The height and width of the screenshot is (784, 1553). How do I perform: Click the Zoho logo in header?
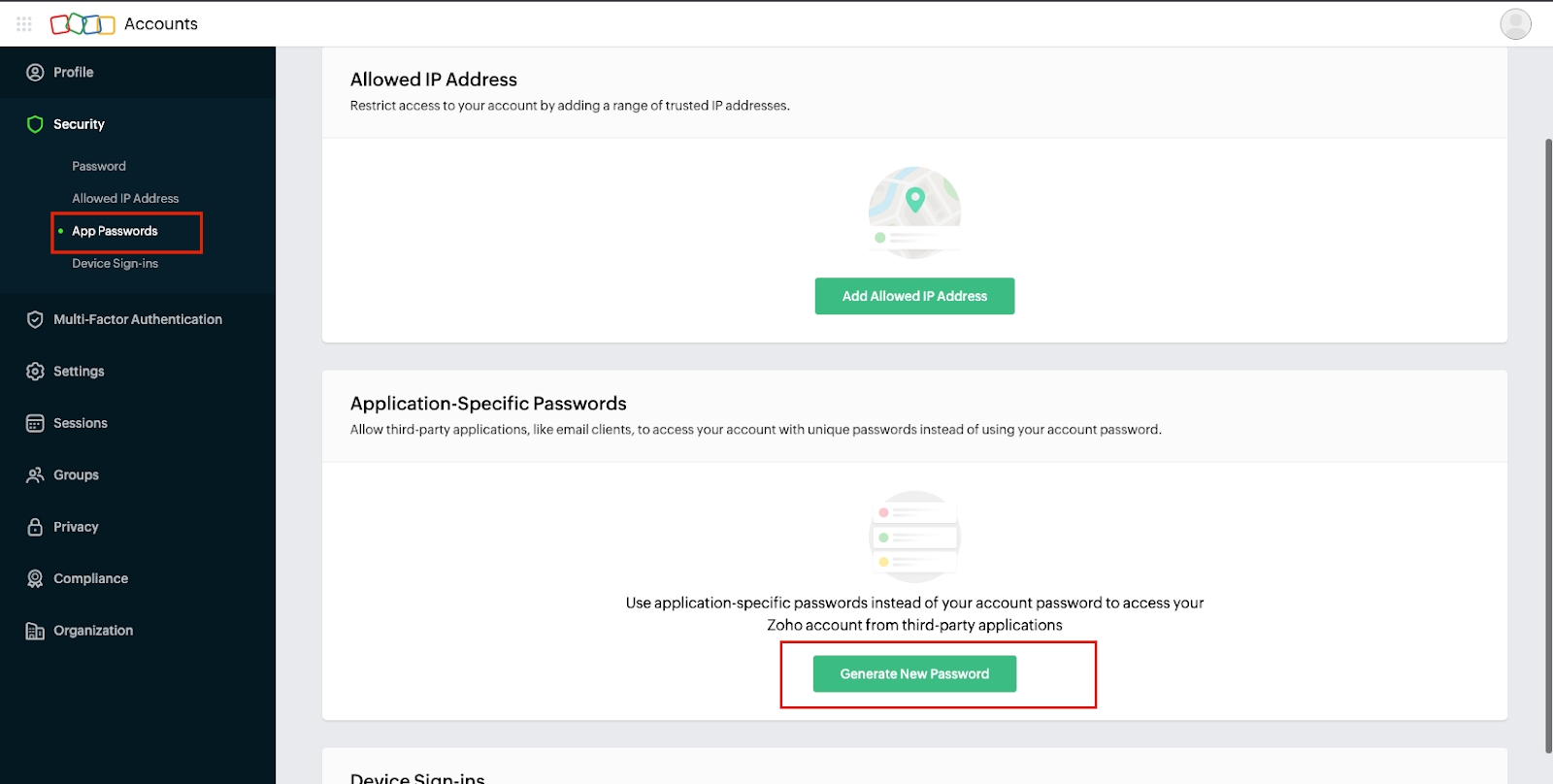tap(83, 24)
